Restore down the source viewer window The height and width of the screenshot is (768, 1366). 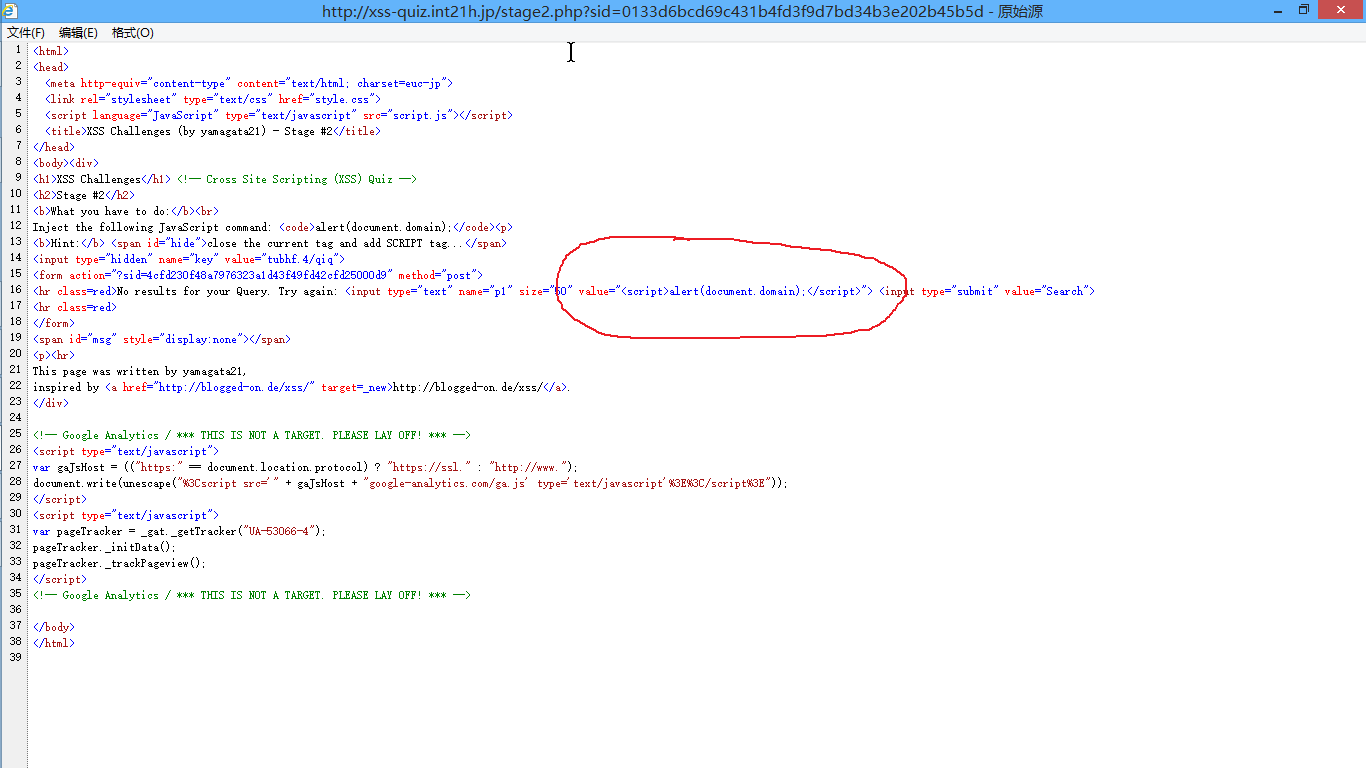click(x=1304, y=10)
